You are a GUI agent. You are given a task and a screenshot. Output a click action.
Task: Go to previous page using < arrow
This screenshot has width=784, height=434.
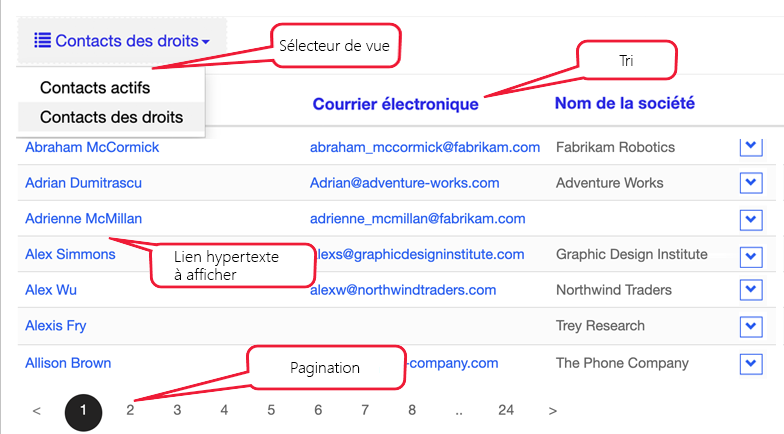(x=36, y=410)
